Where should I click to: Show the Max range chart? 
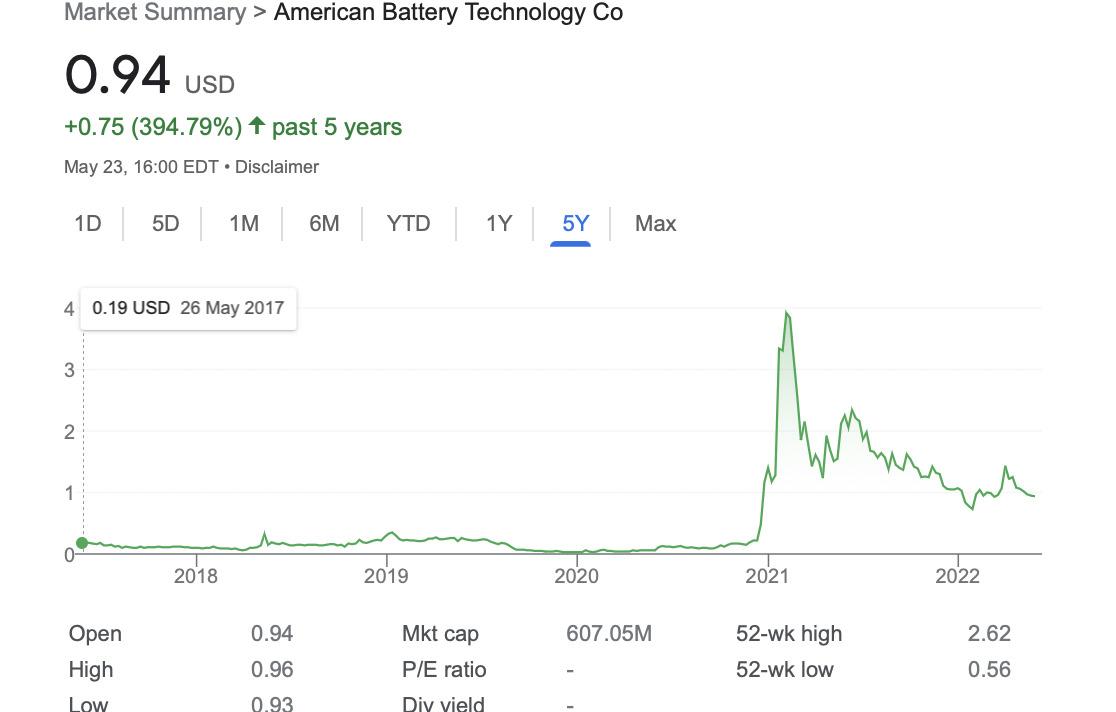(655, 224)
